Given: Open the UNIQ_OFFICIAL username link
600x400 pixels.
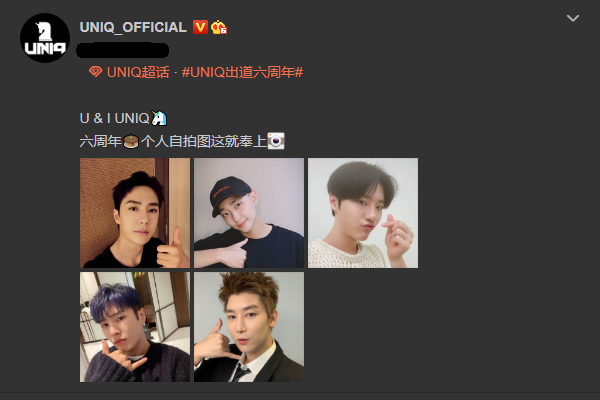Looking at the screenshot, I should [133, 27].
